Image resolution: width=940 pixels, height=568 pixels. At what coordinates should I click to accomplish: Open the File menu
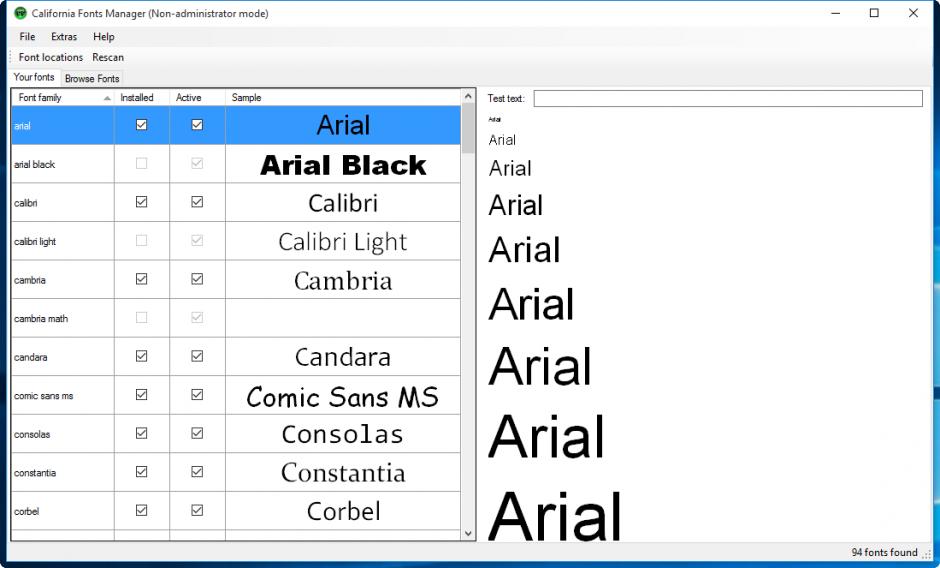(x=28, y=37)
